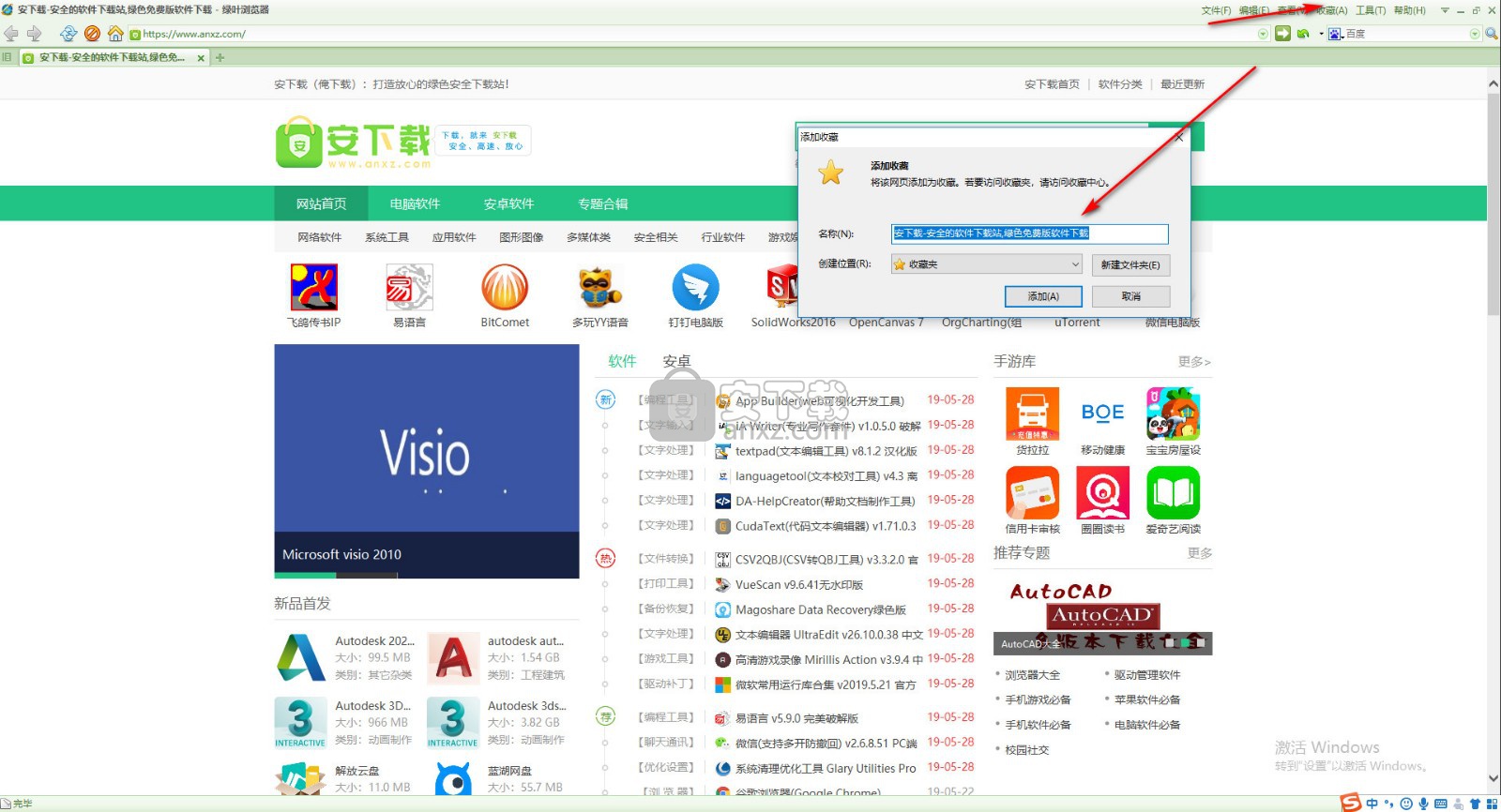Viewport: 1501px width, 812px height.
Task: Open the 工具(T) menu
Action: point(1371,10)
